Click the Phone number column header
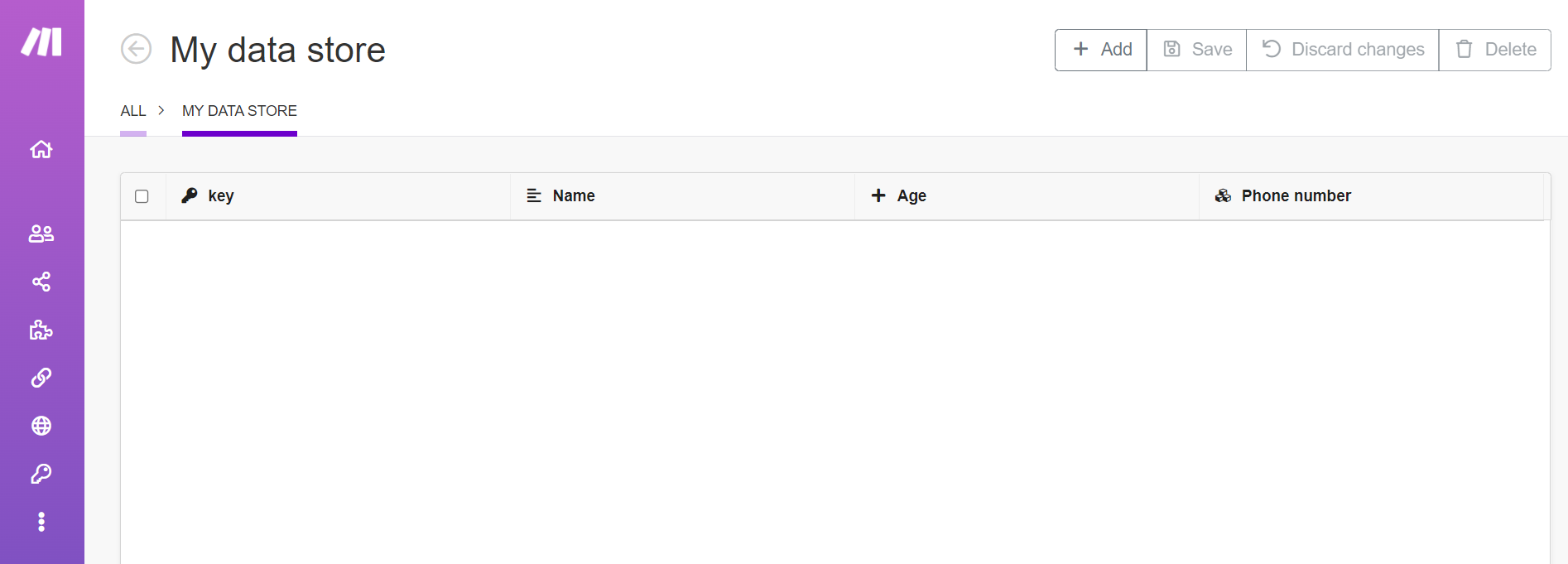The image size is (1568, 564). pos(1296,196)
